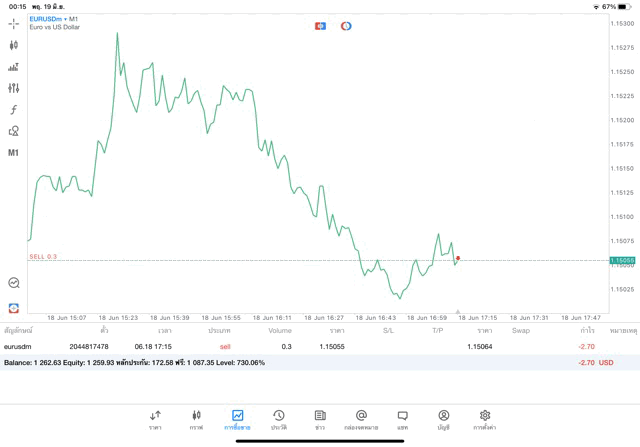The height and width of the screenshot is (447, 640).
Task: Open the circular chart icon above the app icon
Action: [x=13, y=284]
